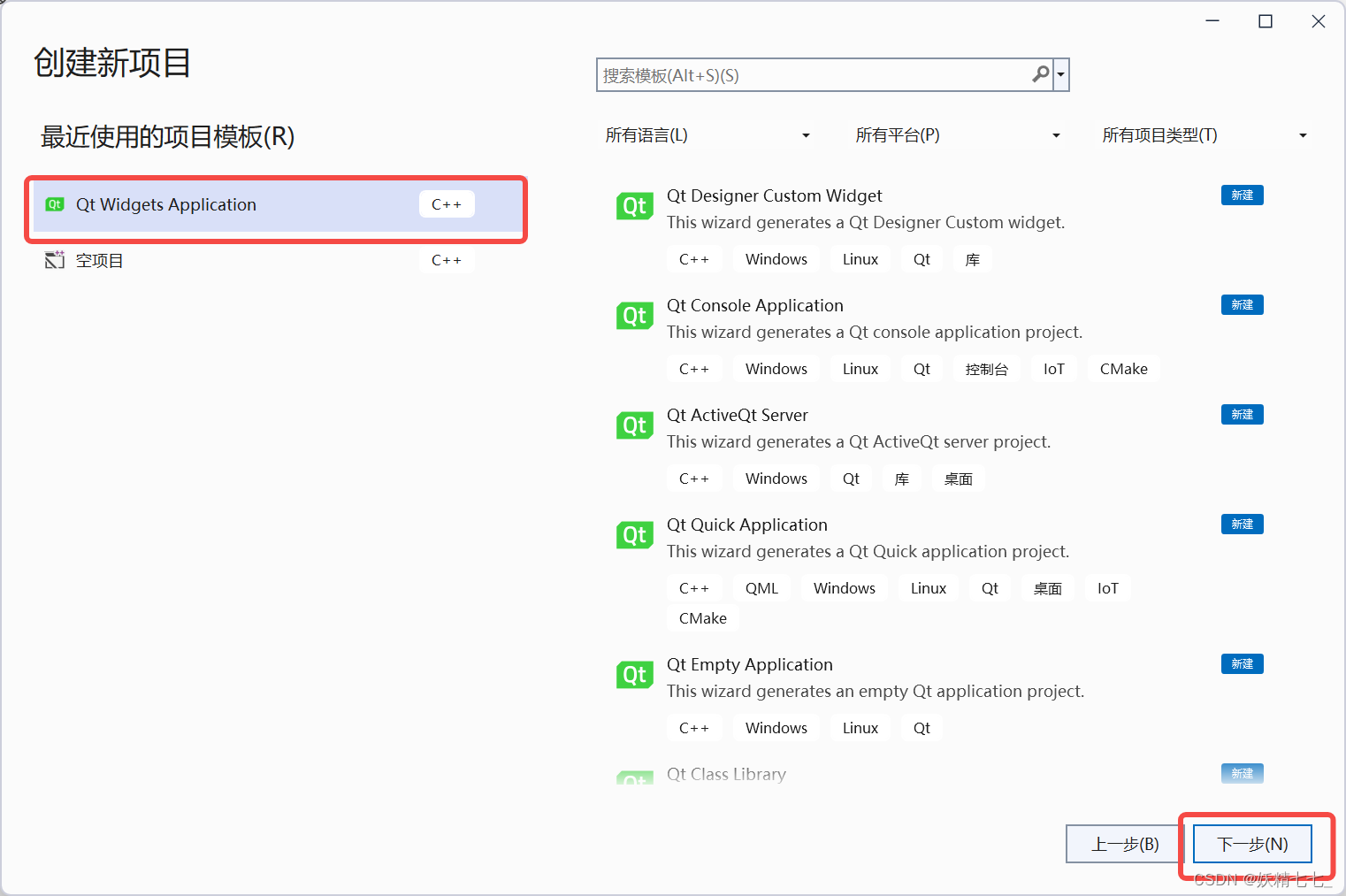Select Qt Console Application template title

click(754, 305)
